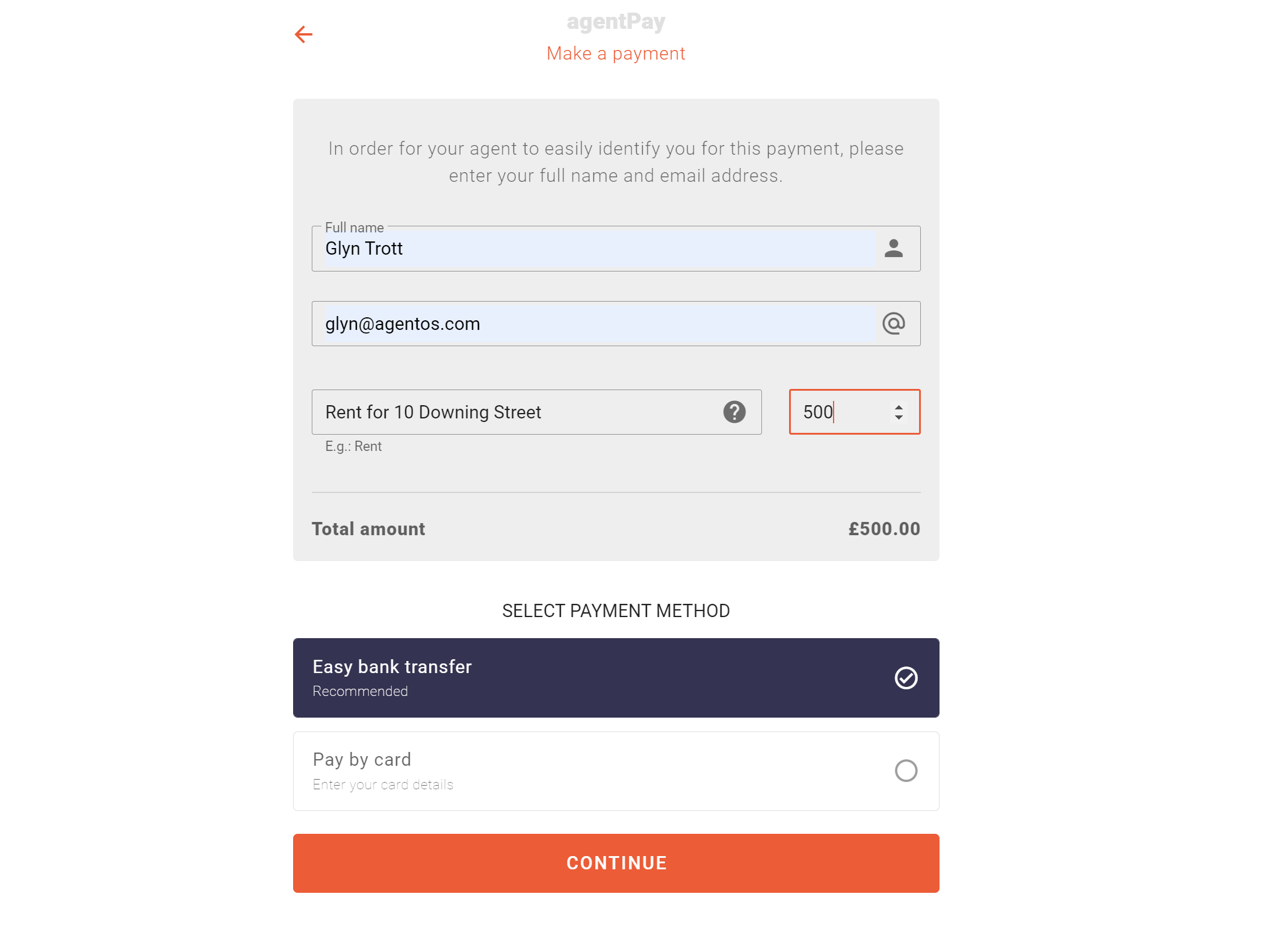Click into the glyn@agentos.com email field
Viewport: 1288px width, 950px height.
[596, 324]
